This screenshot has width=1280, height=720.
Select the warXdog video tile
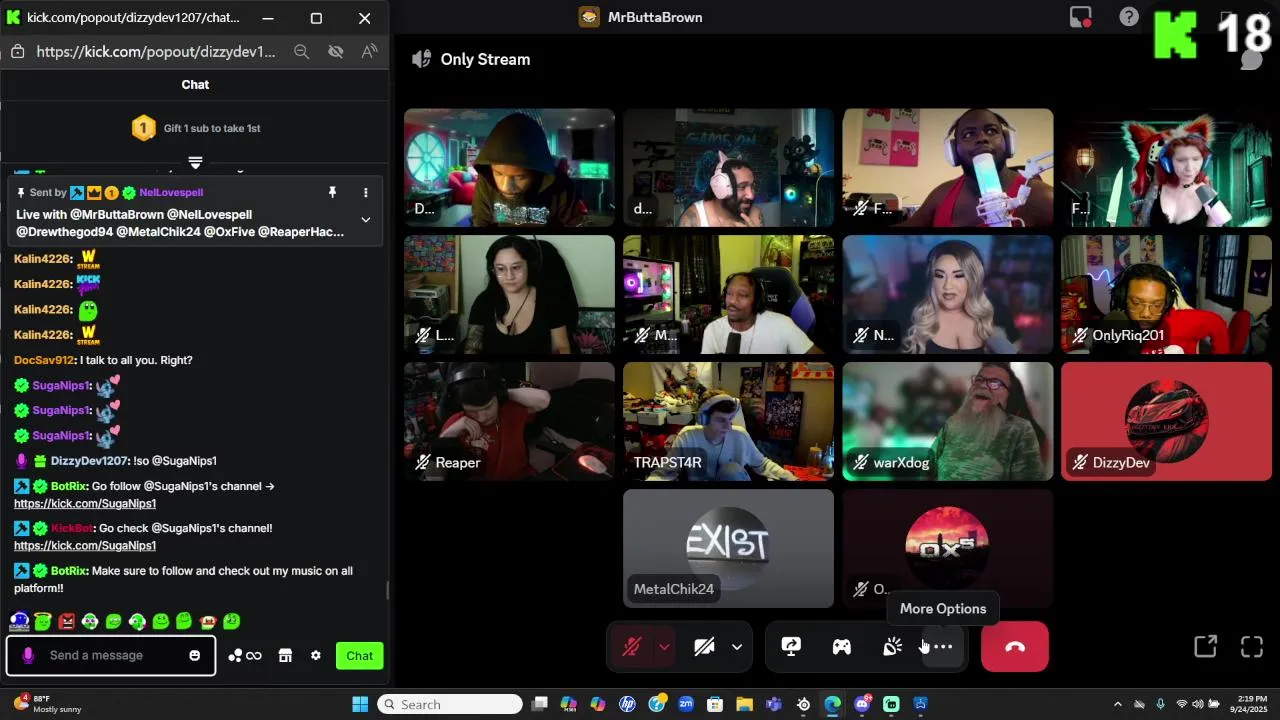(947, 421)
